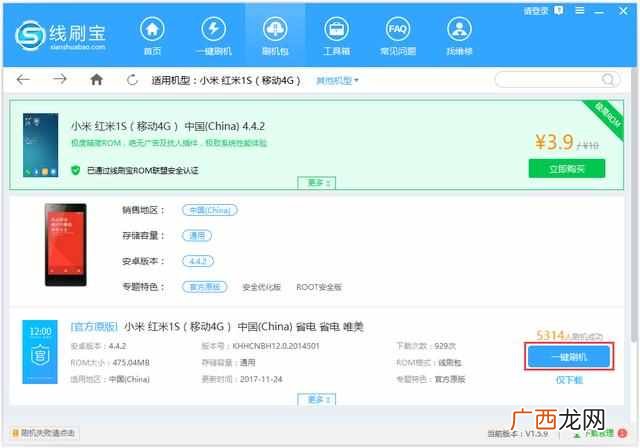640x448 pixels.
Task: Open the 工具箱 toolbox tab
Action: click(x=336, y=36)
